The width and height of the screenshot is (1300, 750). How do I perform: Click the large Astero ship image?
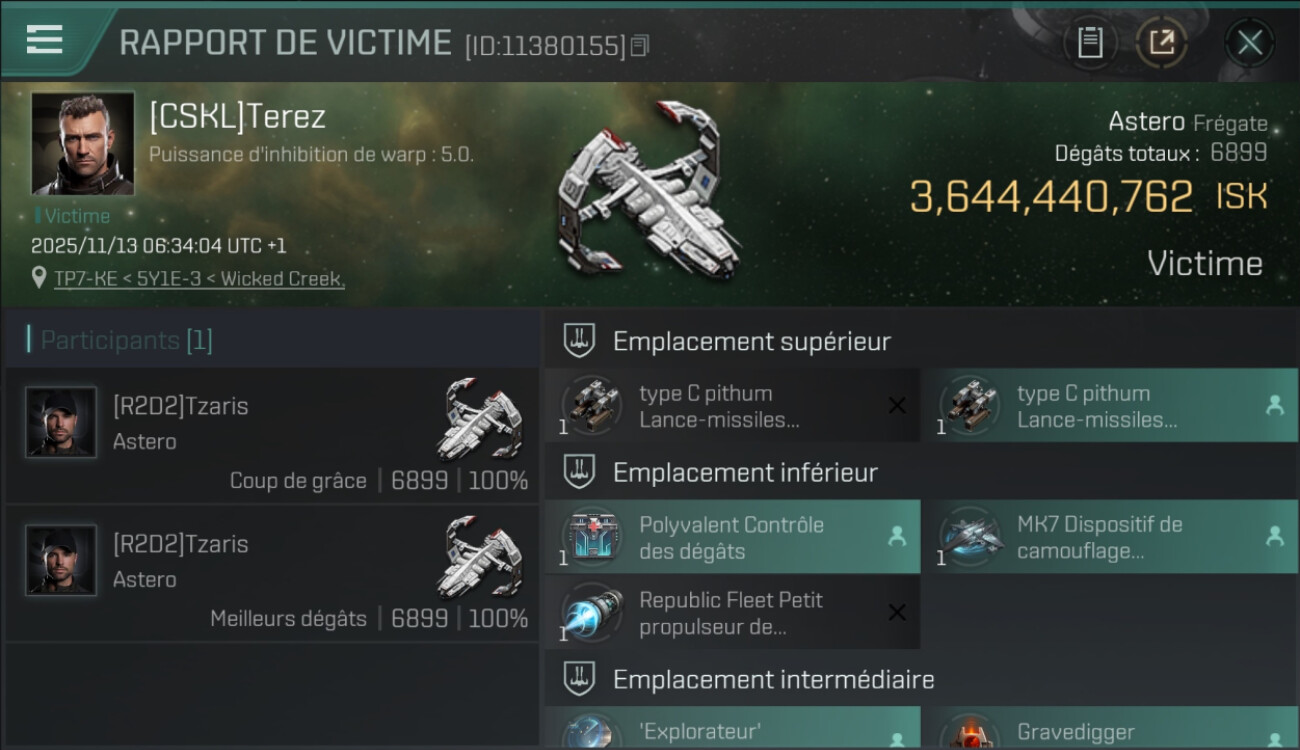(x=650, y=189)
